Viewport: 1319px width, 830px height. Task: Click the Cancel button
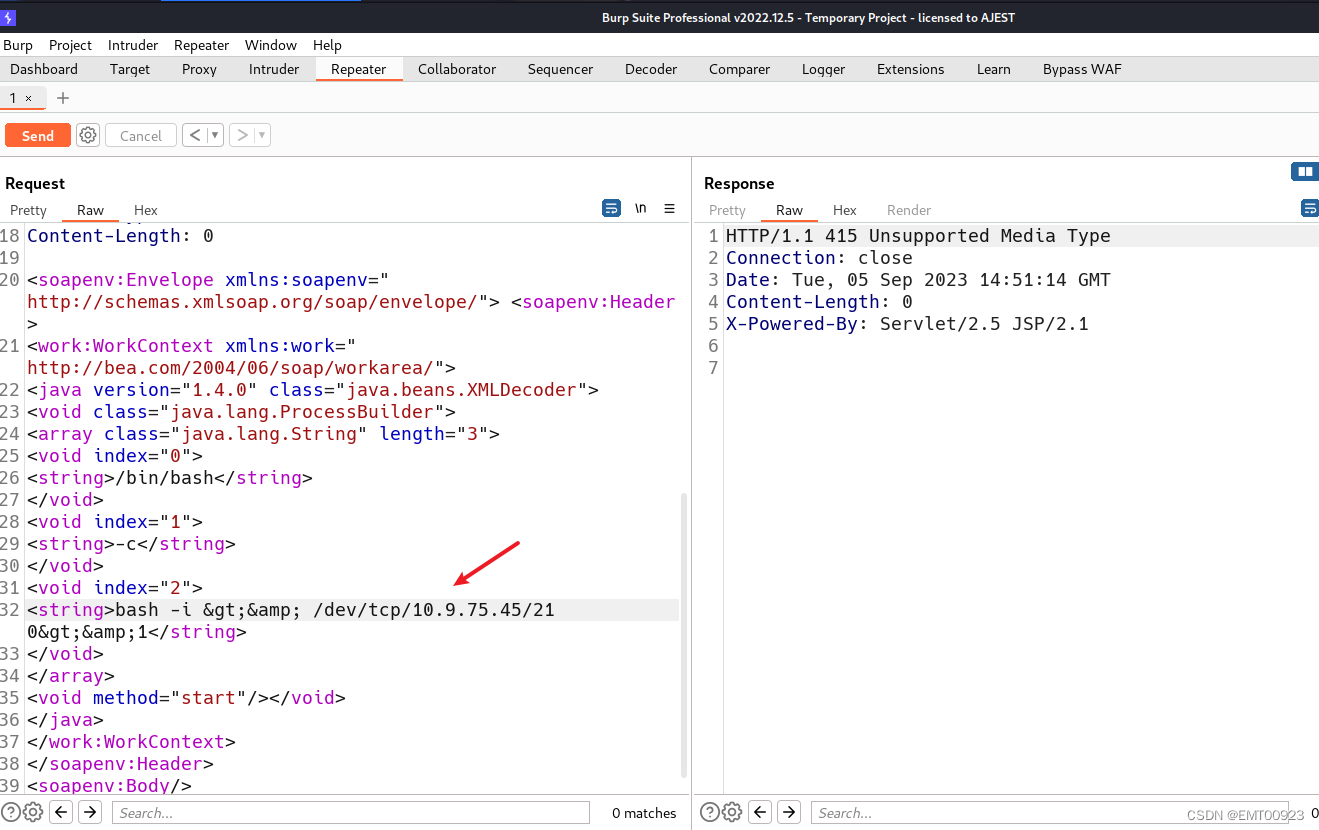(141, 135)
